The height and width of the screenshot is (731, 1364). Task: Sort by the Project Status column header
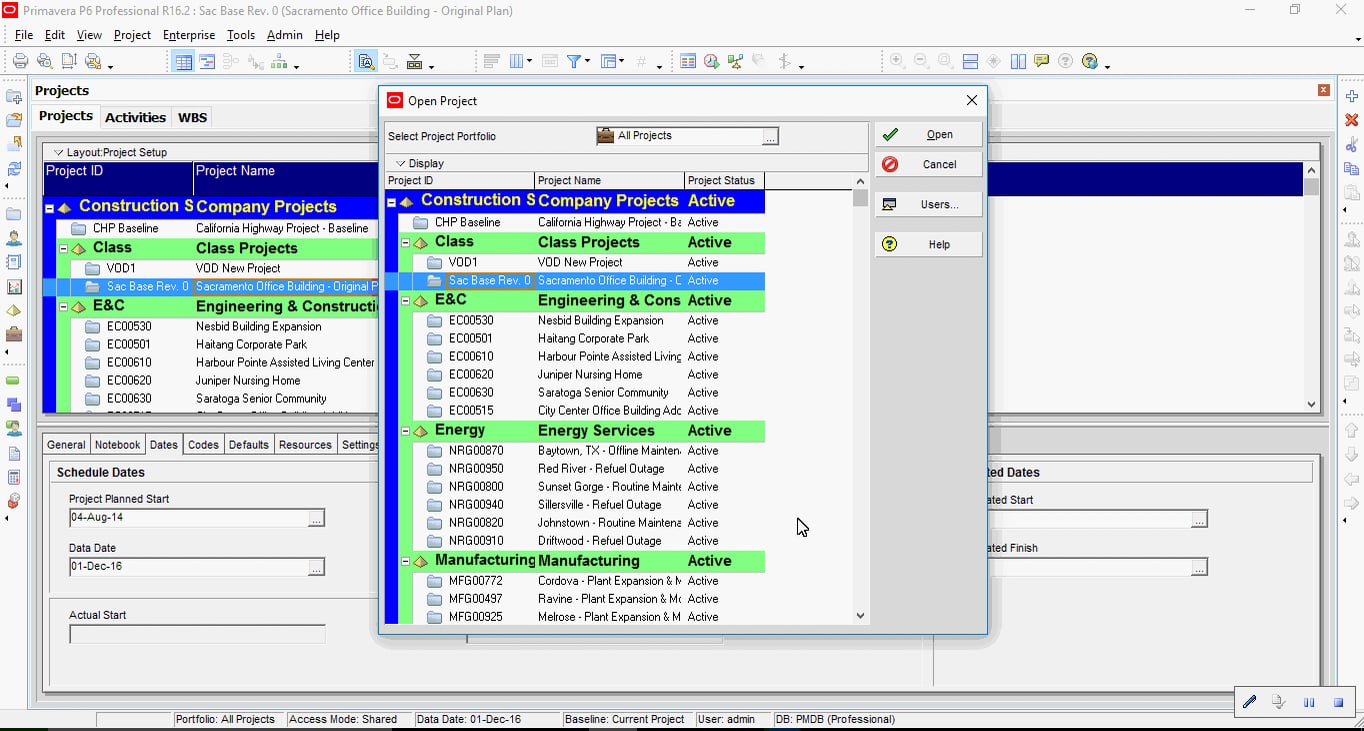[725, 181]
